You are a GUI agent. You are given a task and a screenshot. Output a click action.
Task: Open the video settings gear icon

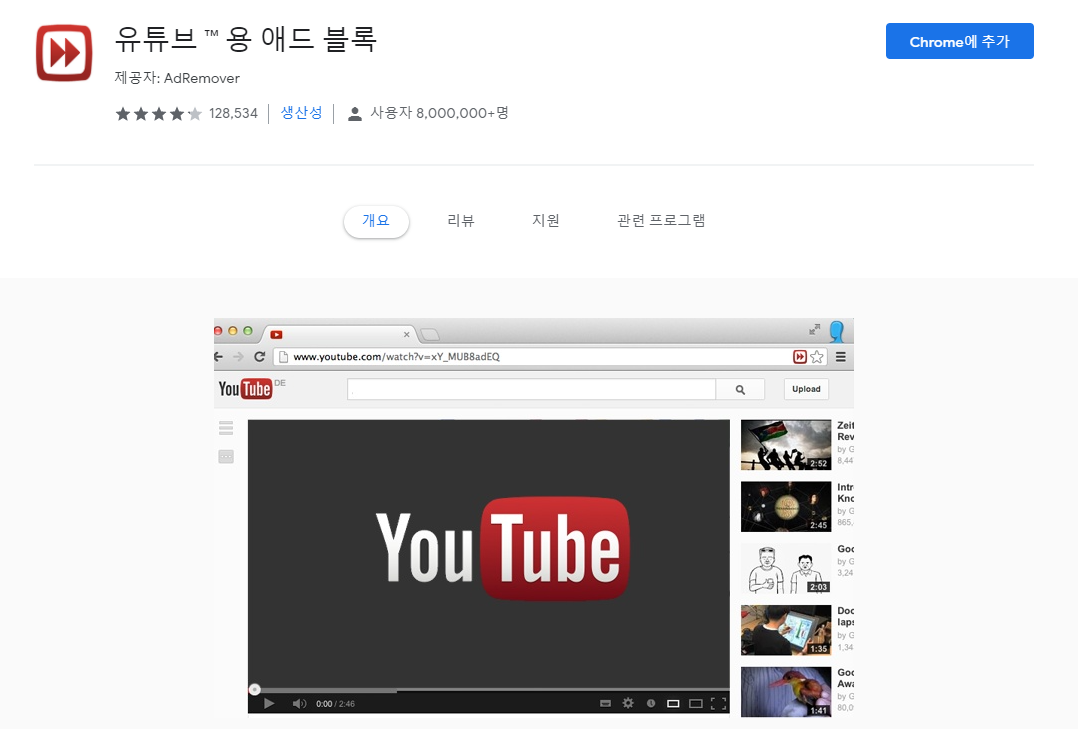(x=628, y=703)
